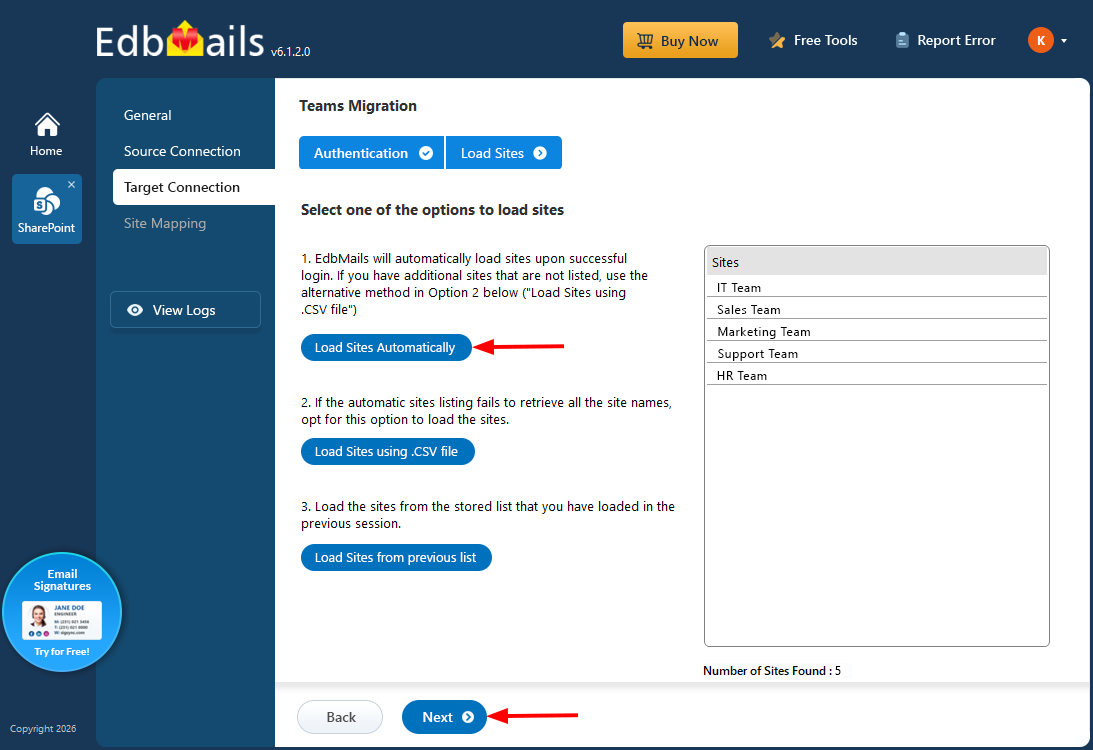
Task: Click the Sites column header
Action: click(x=876, y=262)
